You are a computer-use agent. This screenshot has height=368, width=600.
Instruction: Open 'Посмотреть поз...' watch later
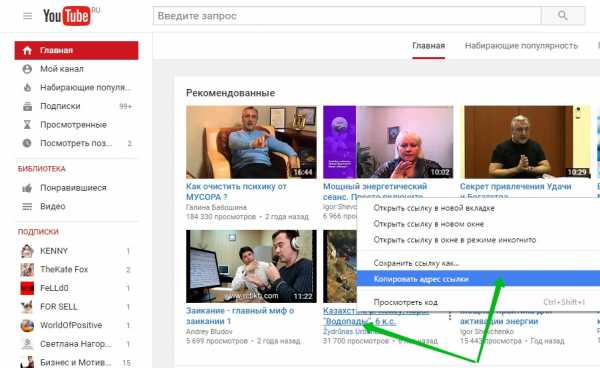(76, 143)
